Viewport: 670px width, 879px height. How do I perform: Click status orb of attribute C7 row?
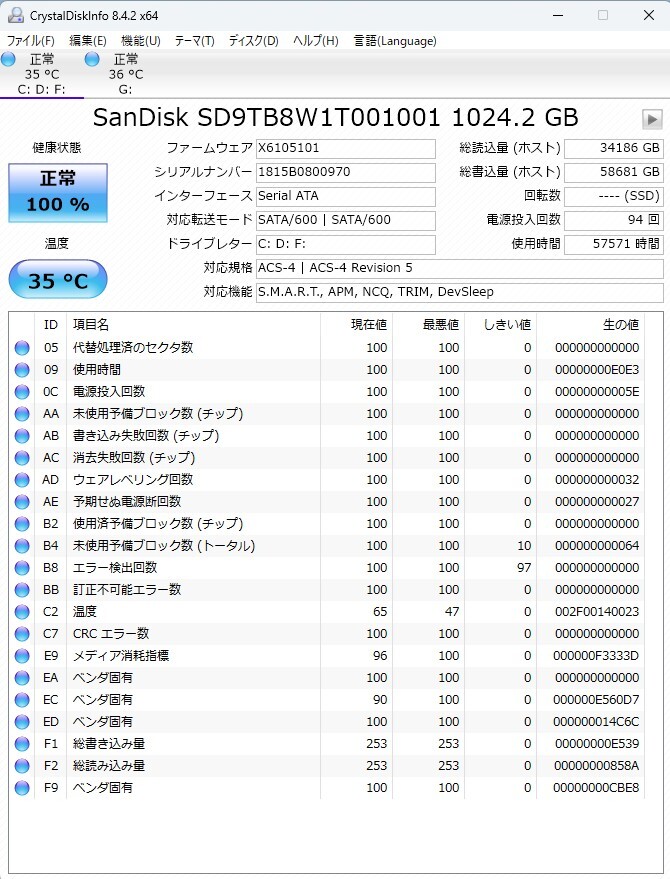22,634
